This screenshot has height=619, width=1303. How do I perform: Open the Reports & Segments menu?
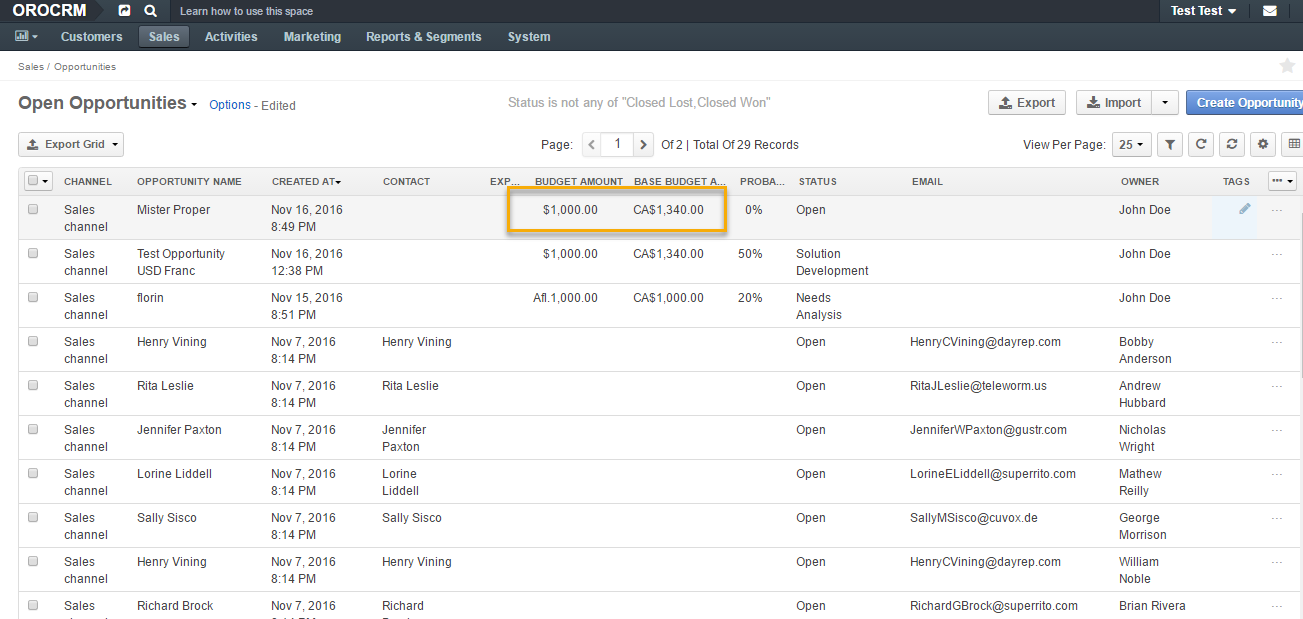pyautogui.click(x=424, y=37)
